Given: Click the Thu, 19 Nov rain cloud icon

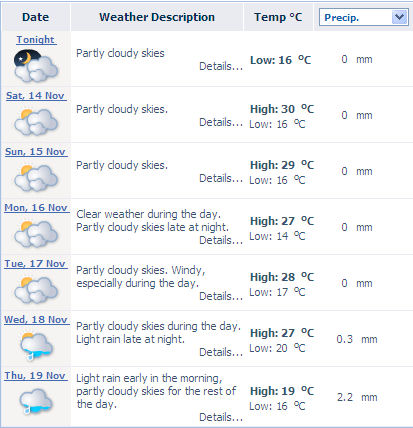Looking at the screenshot, I should coord(36,401).
